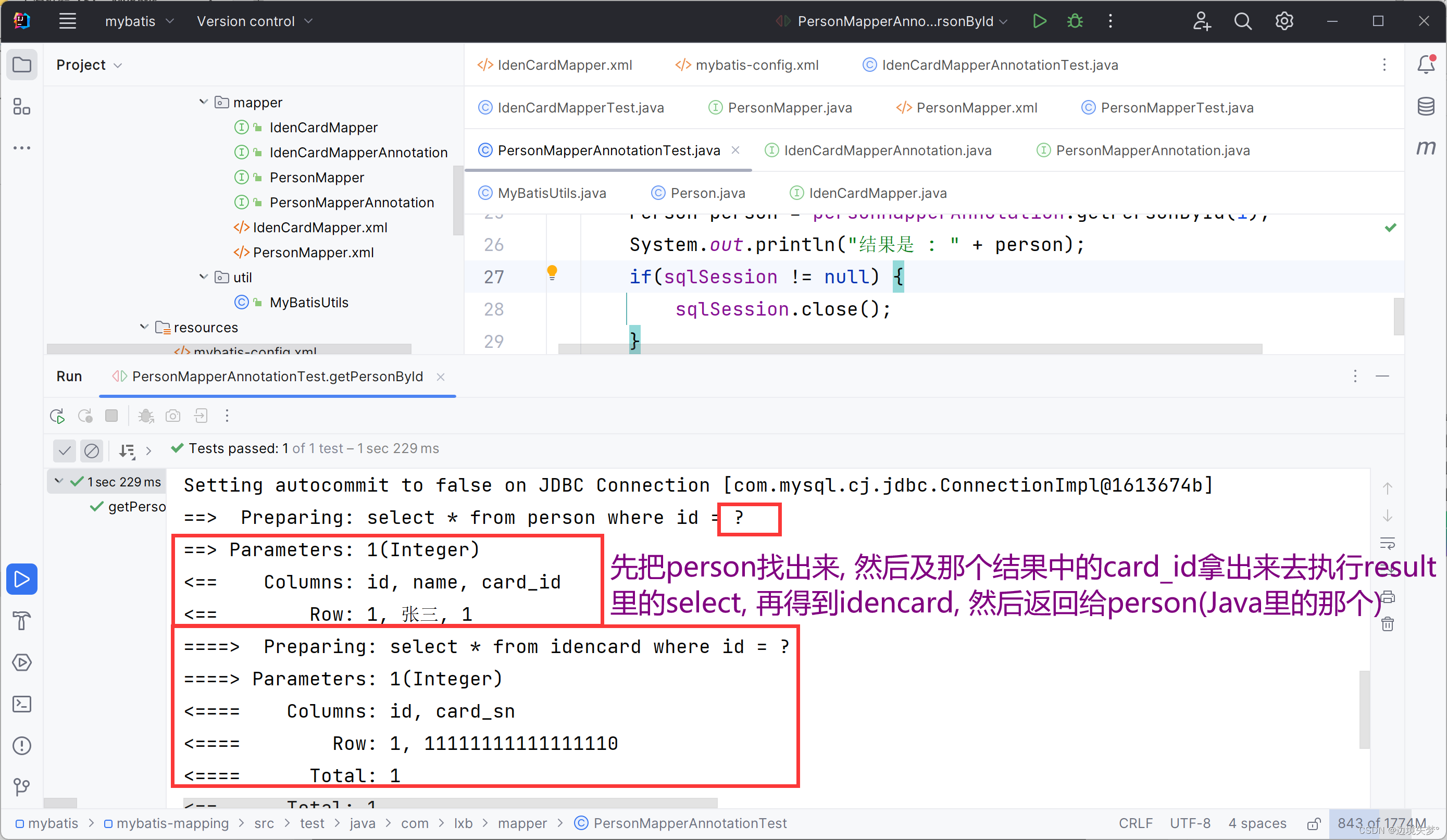
Task: Start debugging with the bug icon
Action: click(1075, 21)
